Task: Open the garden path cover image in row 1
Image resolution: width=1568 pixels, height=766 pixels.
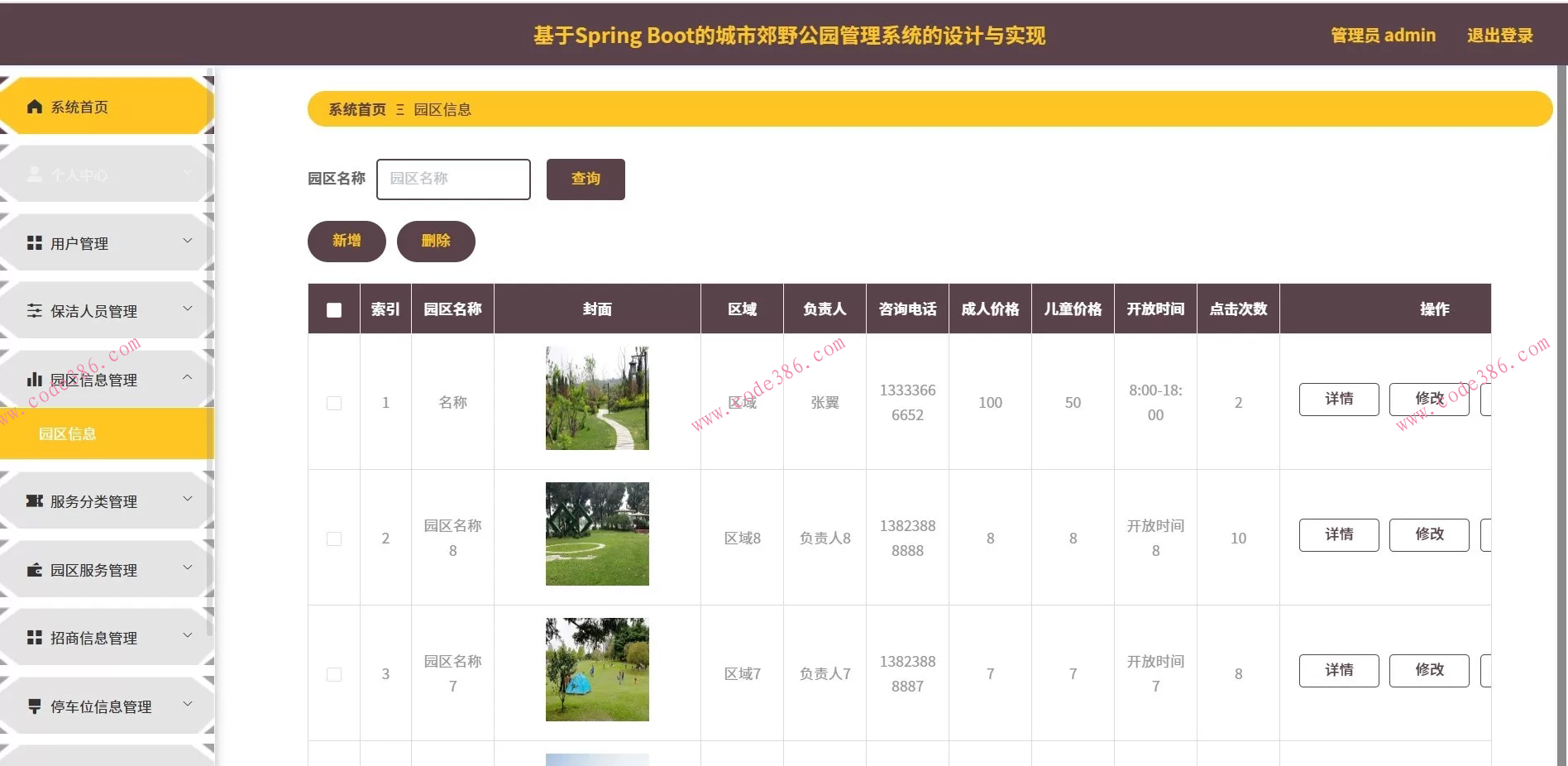Action: coord(597,398)
